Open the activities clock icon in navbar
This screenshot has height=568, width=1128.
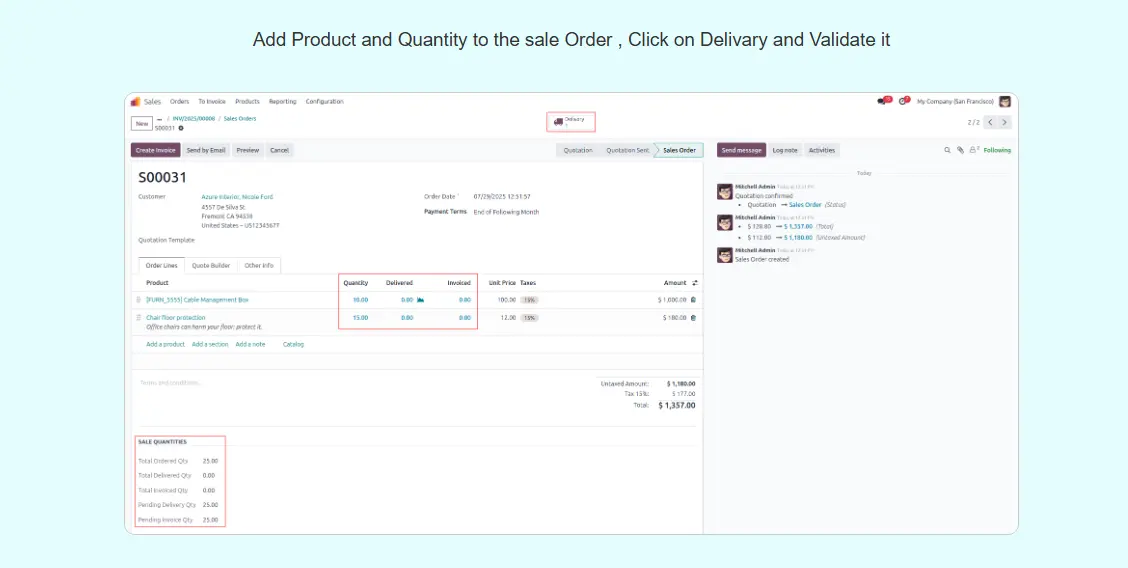903,101
